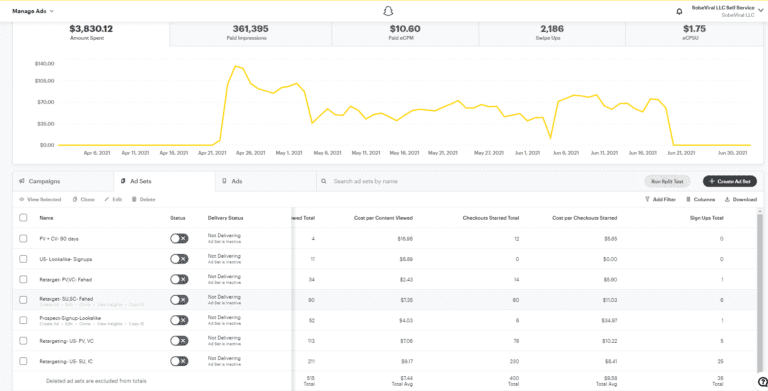Click the Delivery Status column header
768x391 pixels.
225,218
